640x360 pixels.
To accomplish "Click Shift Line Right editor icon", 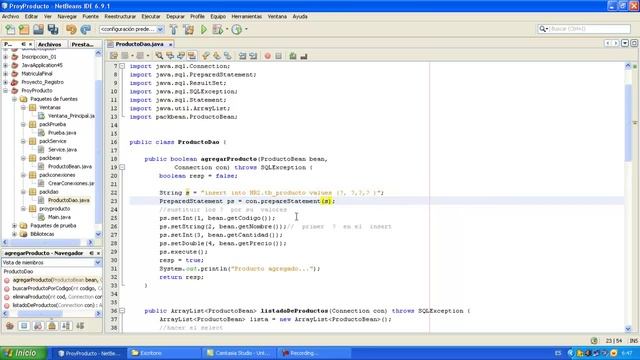I will [253, 56].
